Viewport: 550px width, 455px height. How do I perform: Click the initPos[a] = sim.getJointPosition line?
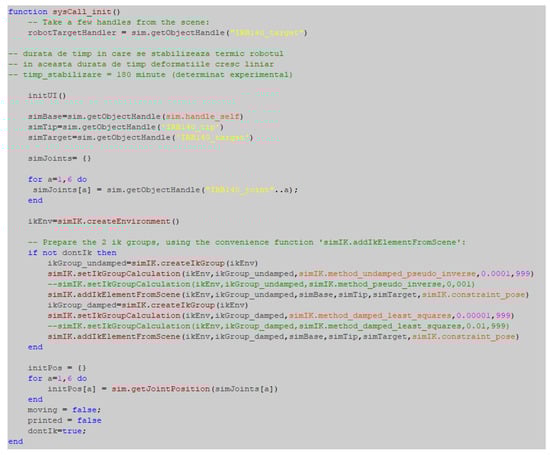163,389
